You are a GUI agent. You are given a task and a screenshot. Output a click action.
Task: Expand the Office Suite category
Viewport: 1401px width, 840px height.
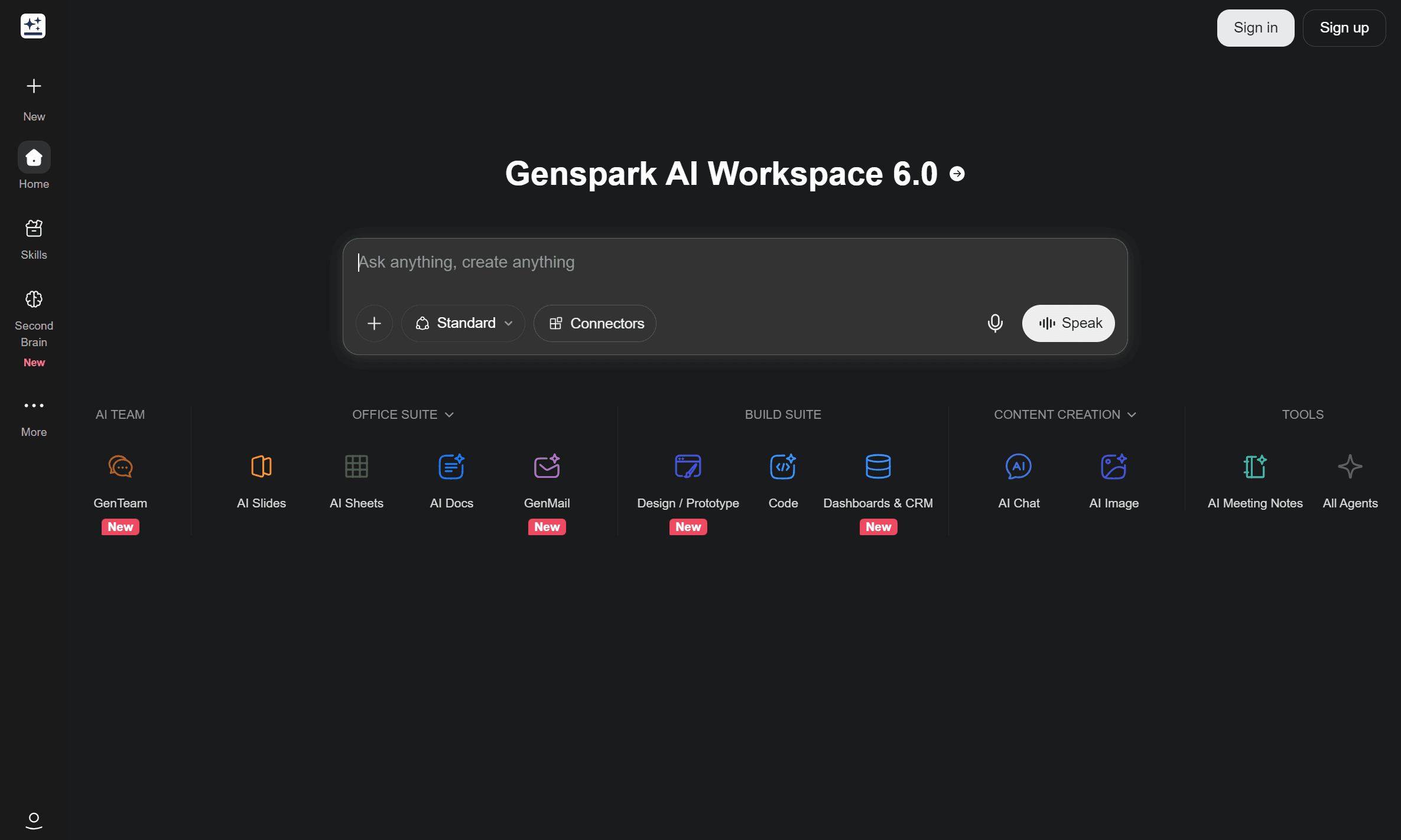pos(403,415)
